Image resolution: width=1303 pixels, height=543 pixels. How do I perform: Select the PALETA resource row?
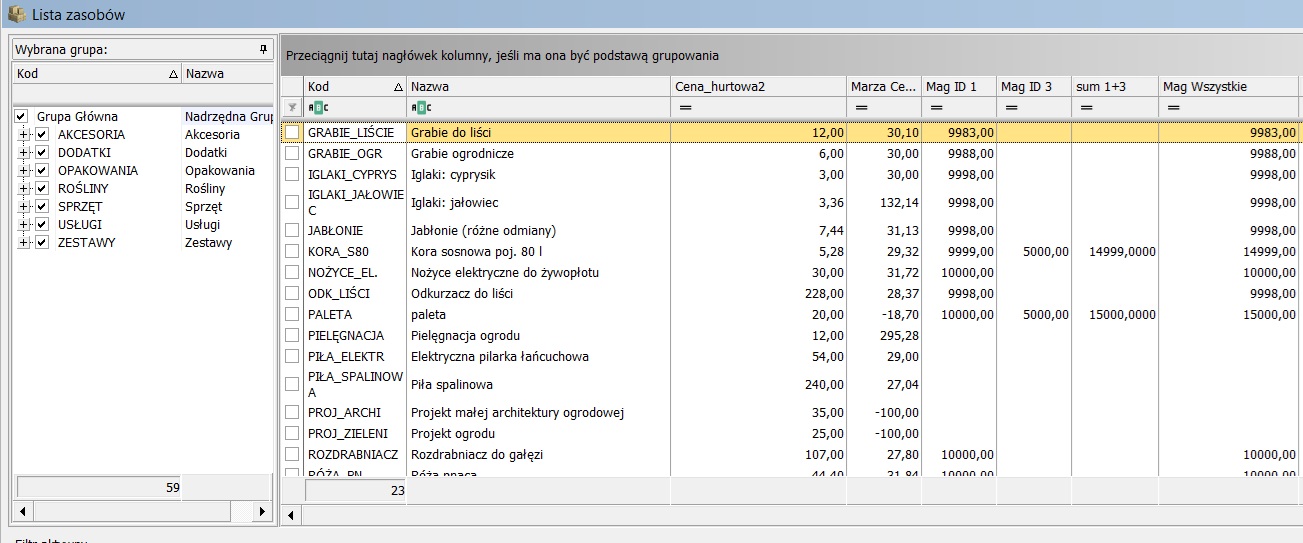(792, 315)
